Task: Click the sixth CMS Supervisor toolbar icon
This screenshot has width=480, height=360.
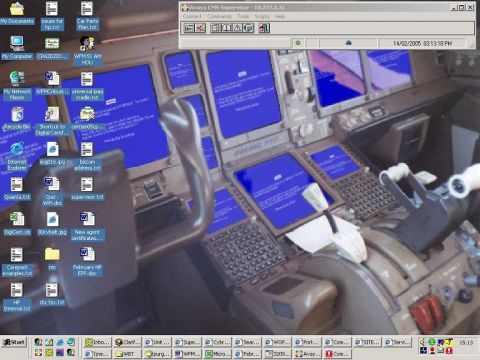Action: (248, 28)
